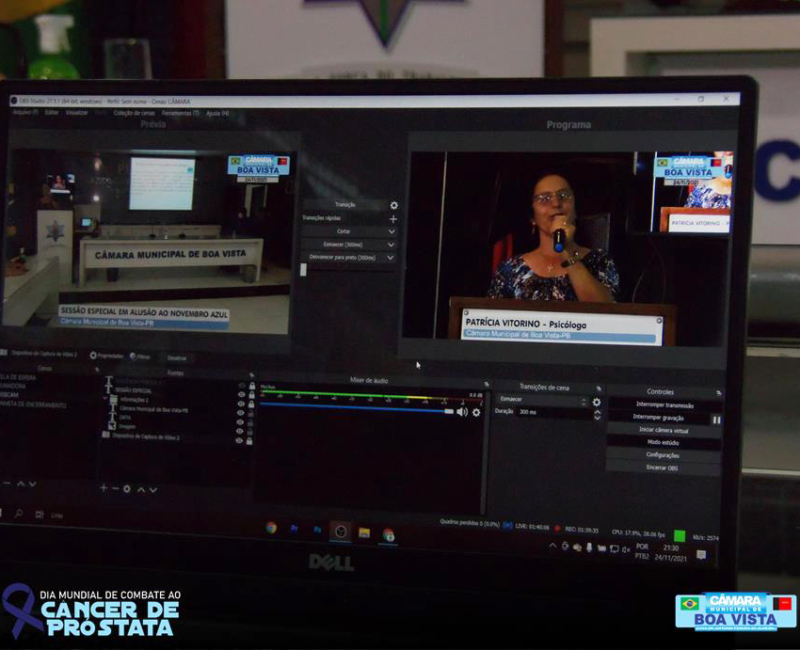Add a quick transition with plus icon

pos(393,218)
